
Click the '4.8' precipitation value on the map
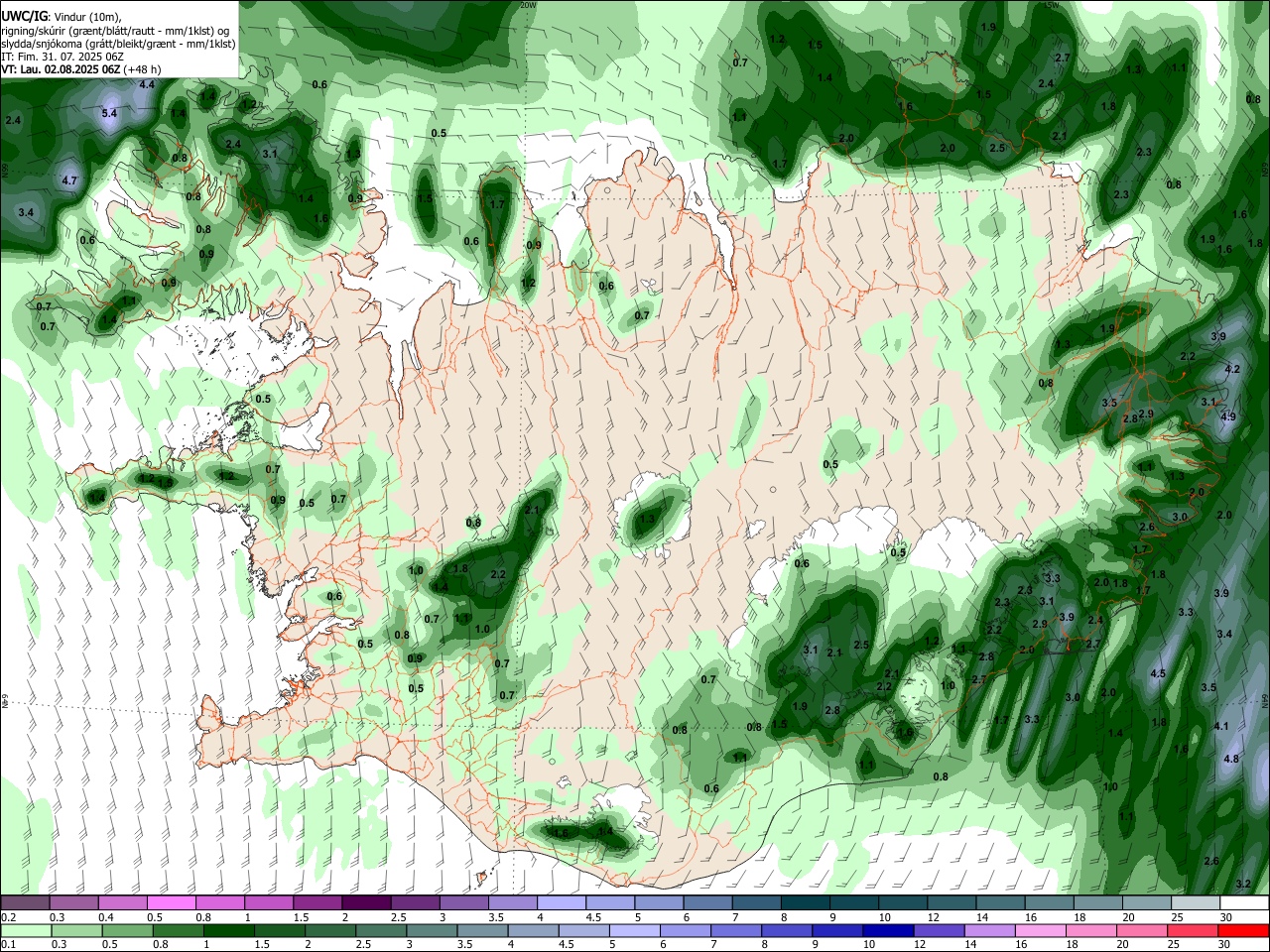(1231, 759)
